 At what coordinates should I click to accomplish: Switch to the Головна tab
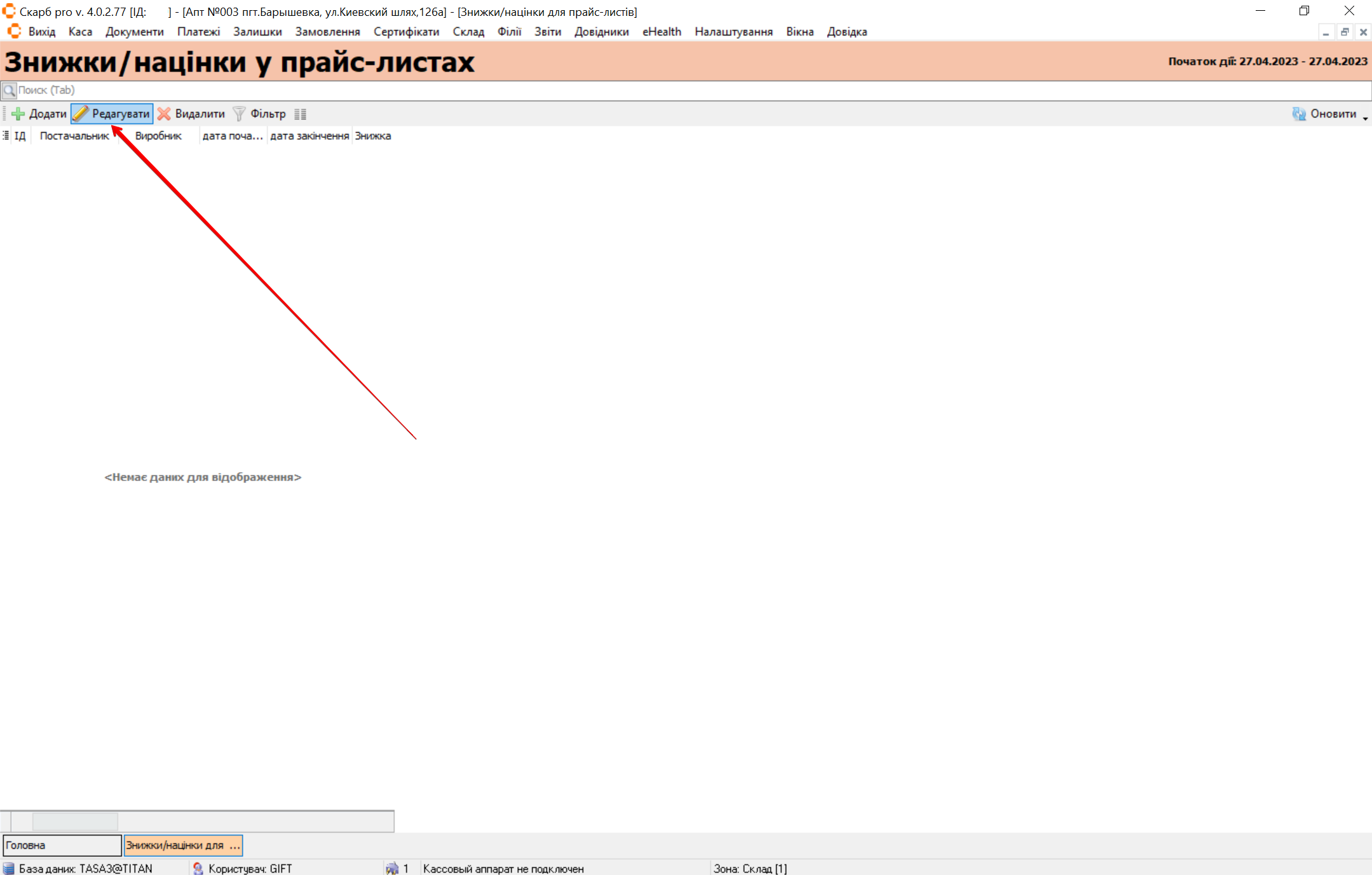pyautogui.click(x=62, y=845)
